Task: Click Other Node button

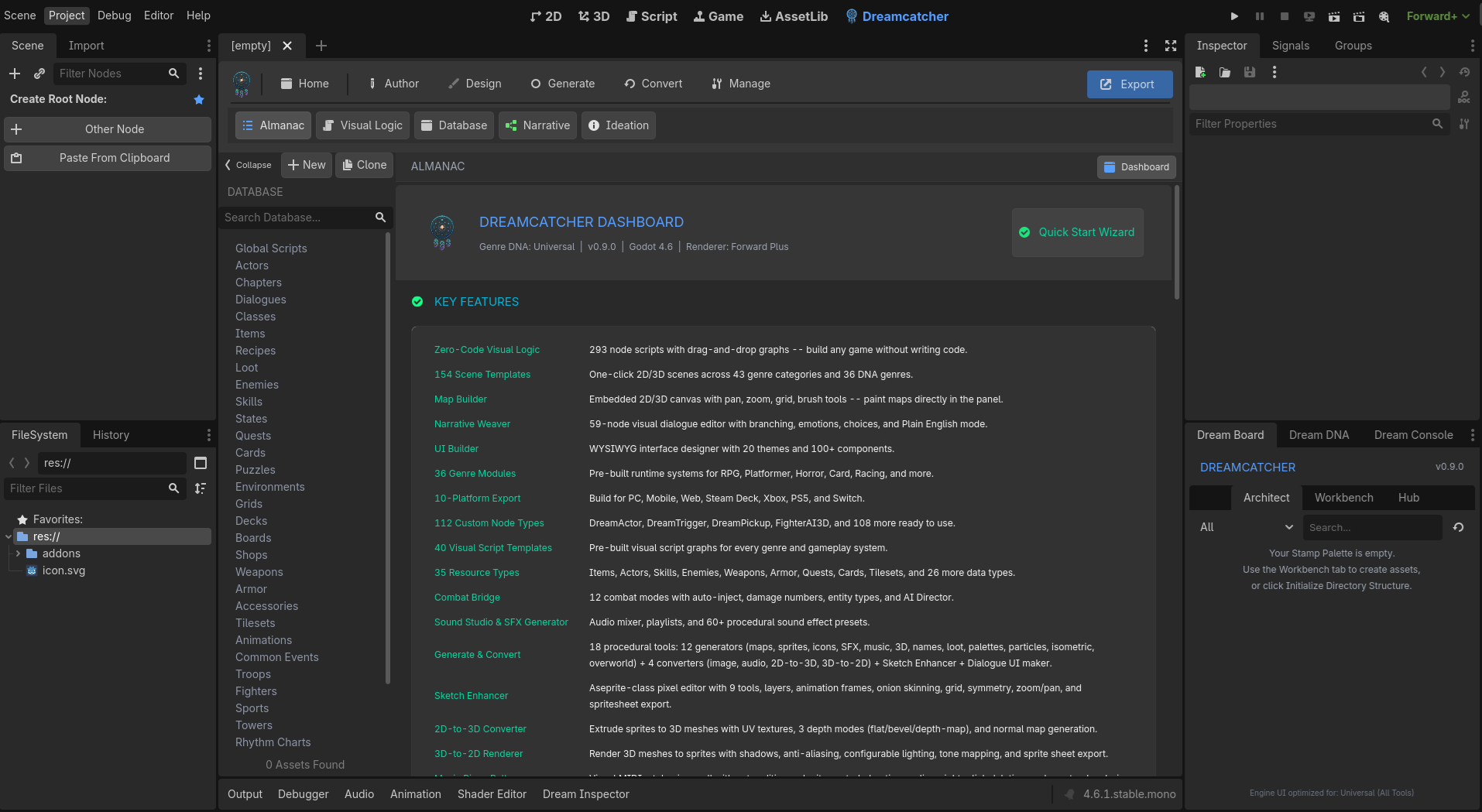Action: 108,129
